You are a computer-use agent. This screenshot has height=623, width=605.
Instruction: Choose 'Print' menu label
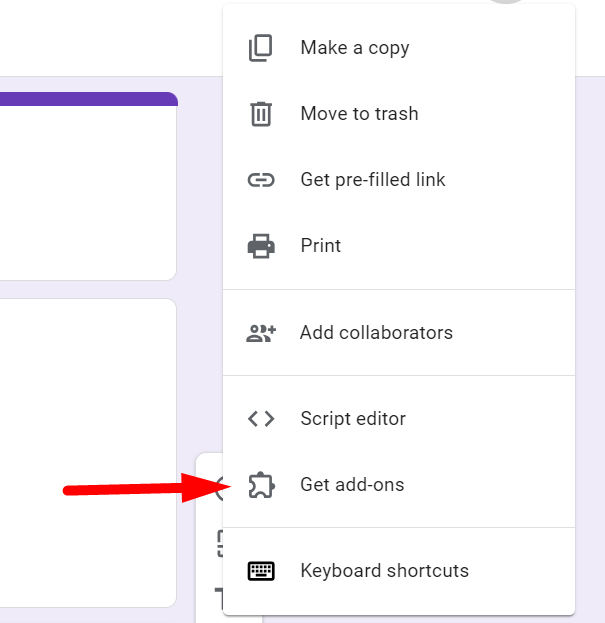pos(321,246)
